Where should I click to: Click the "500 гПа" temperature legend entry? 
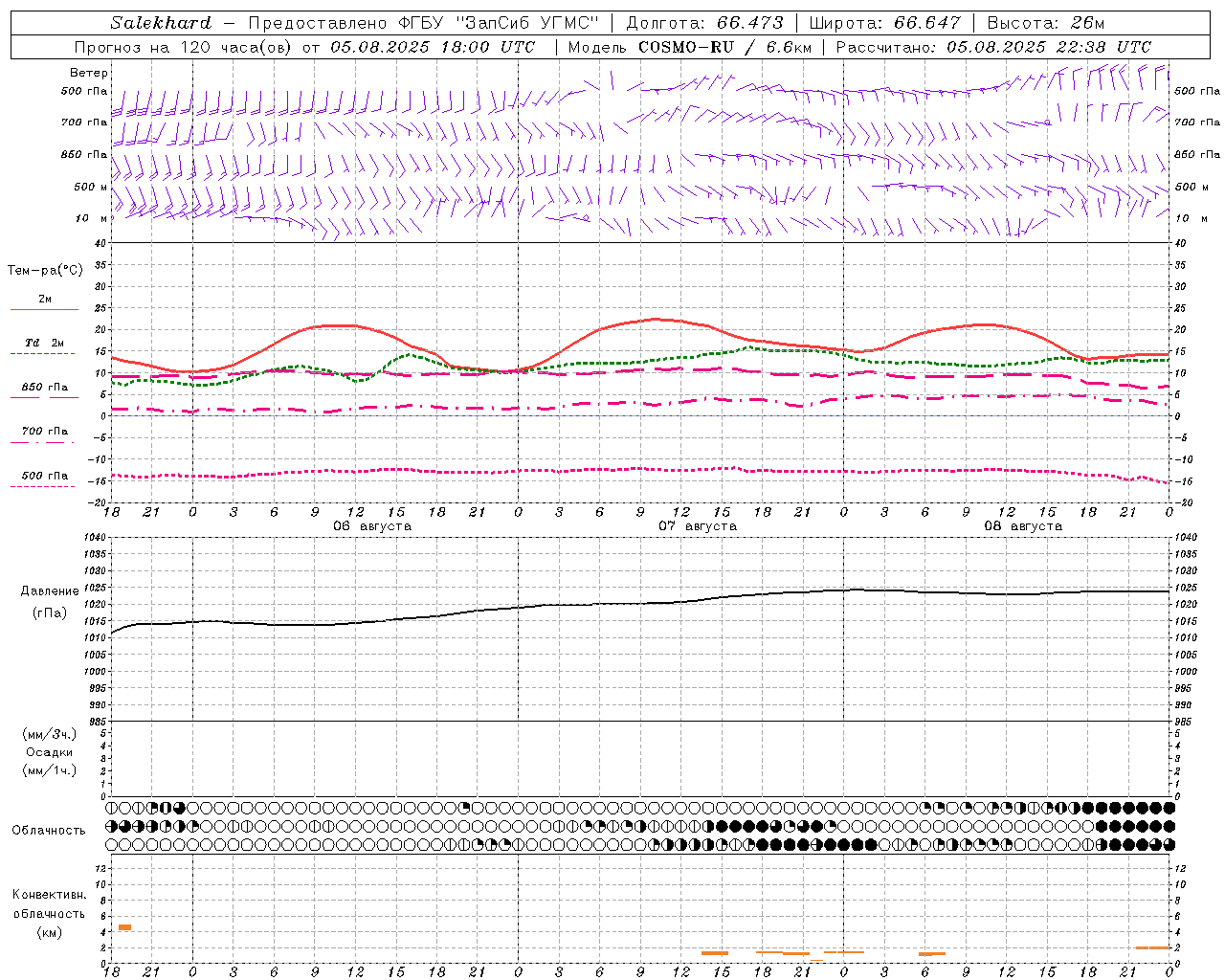click(x=45, y=476)
